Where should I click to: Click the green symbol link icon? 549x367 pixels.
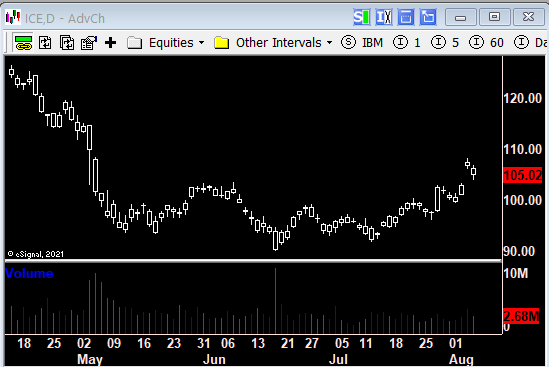point(23,43)
